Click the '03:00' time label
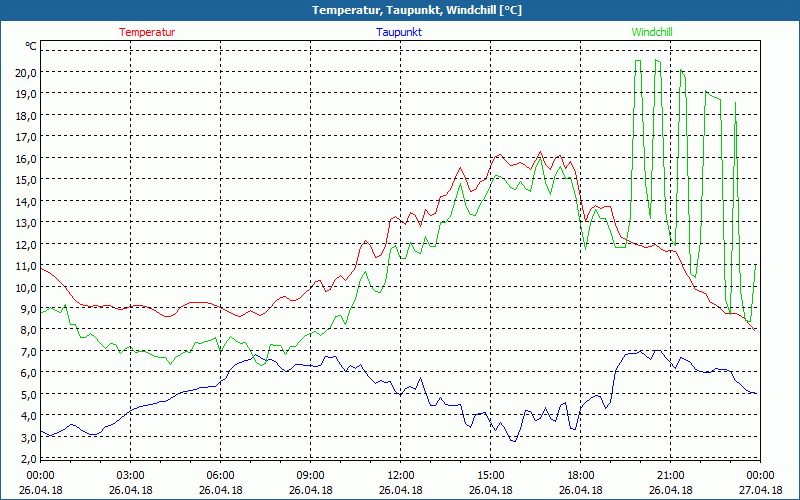Viewport: 800px width, 500px height. (131, 476)
